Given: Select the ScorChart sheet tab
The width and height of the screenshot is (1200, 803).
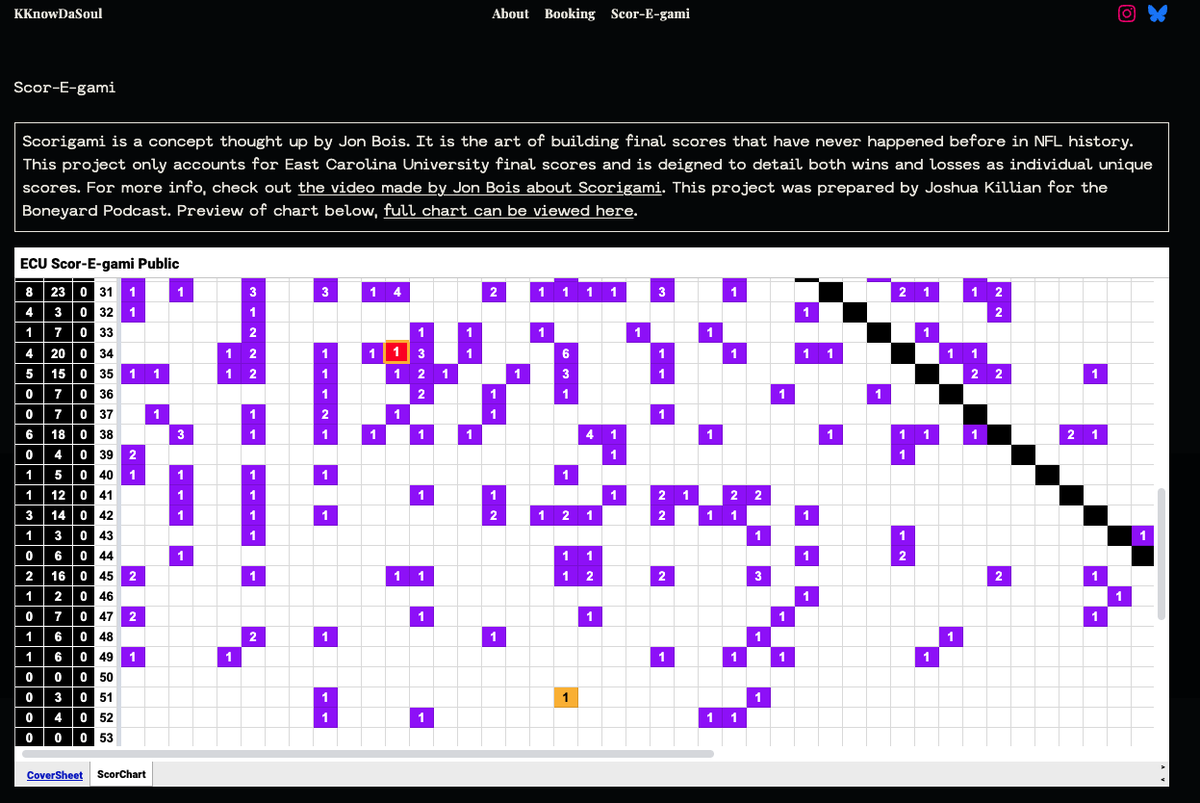Looking at the screenshot, I should pos(121,775).
